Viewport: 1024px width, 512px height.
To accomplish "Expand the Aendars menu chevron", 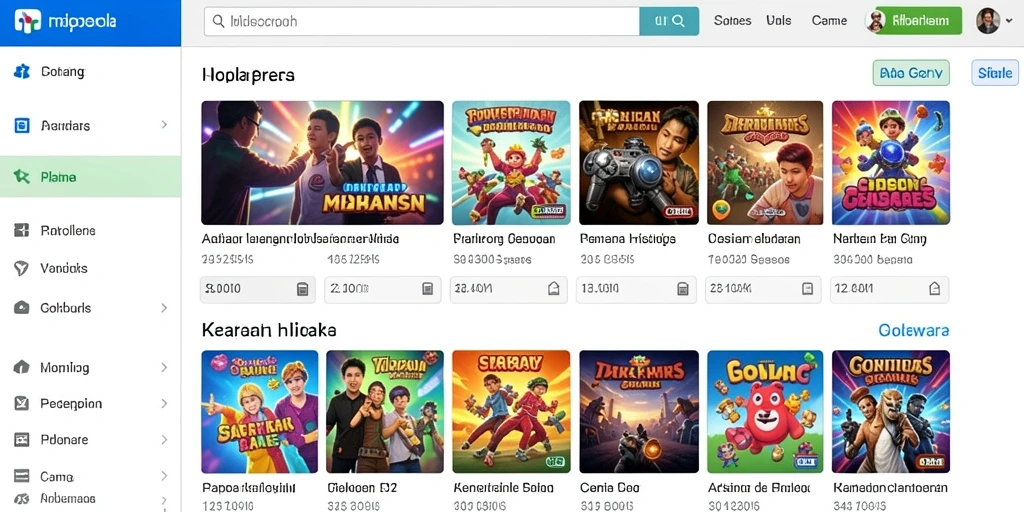I will [164, 125].
